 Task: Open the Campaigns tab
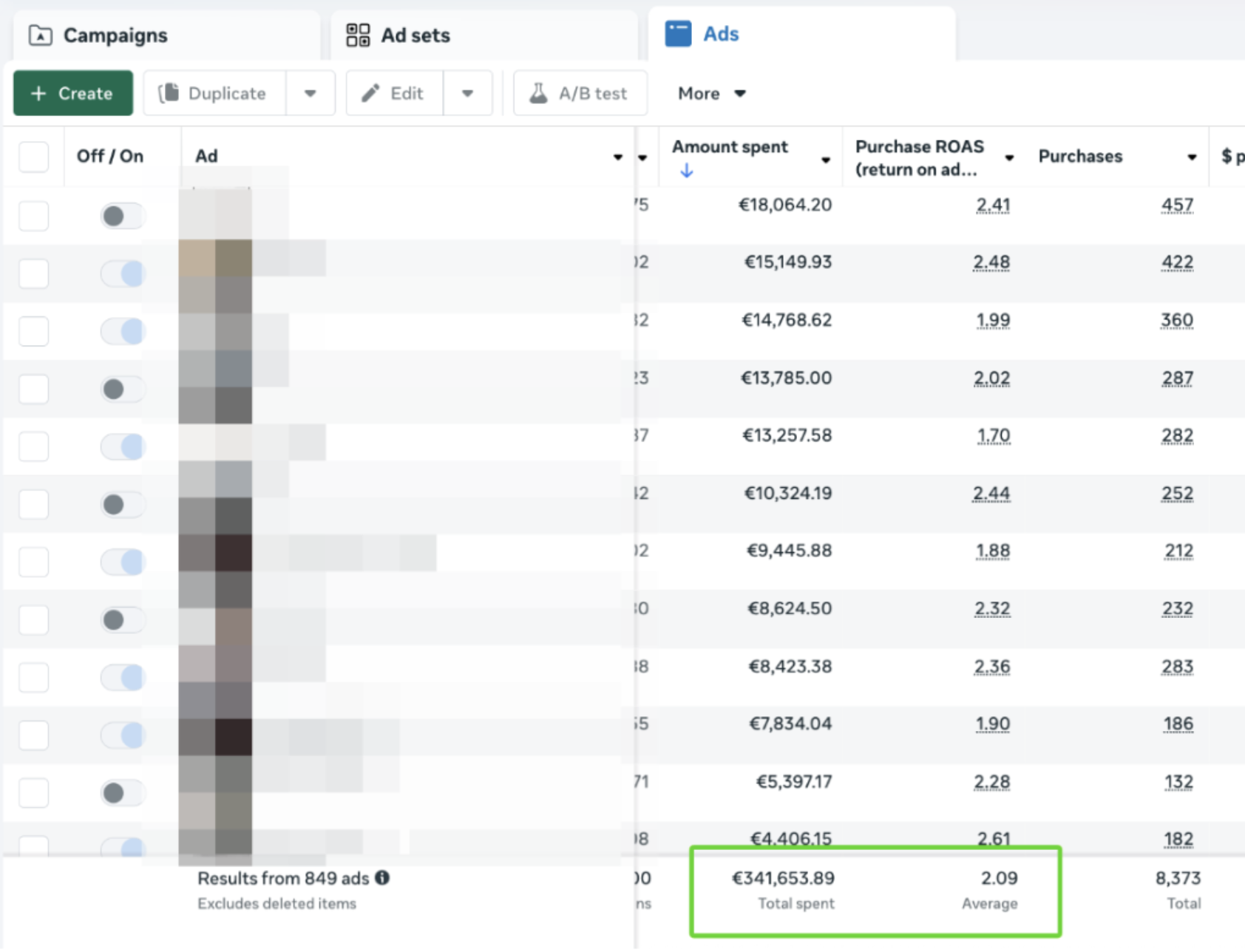[167, 35]
